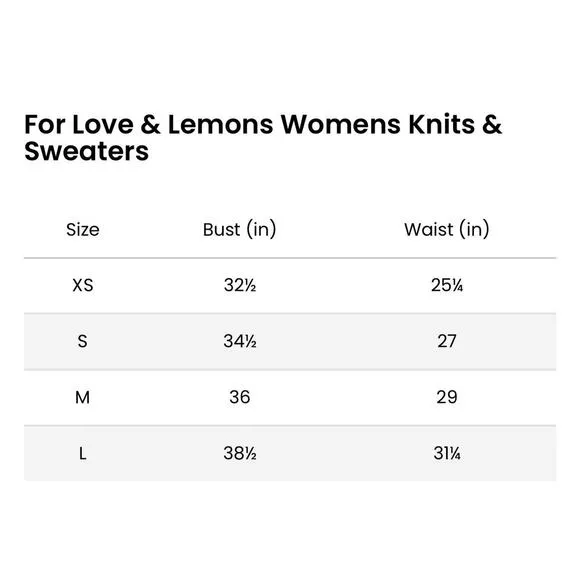
Task: Select the Size column header
Action: click(x=83, y=230)
